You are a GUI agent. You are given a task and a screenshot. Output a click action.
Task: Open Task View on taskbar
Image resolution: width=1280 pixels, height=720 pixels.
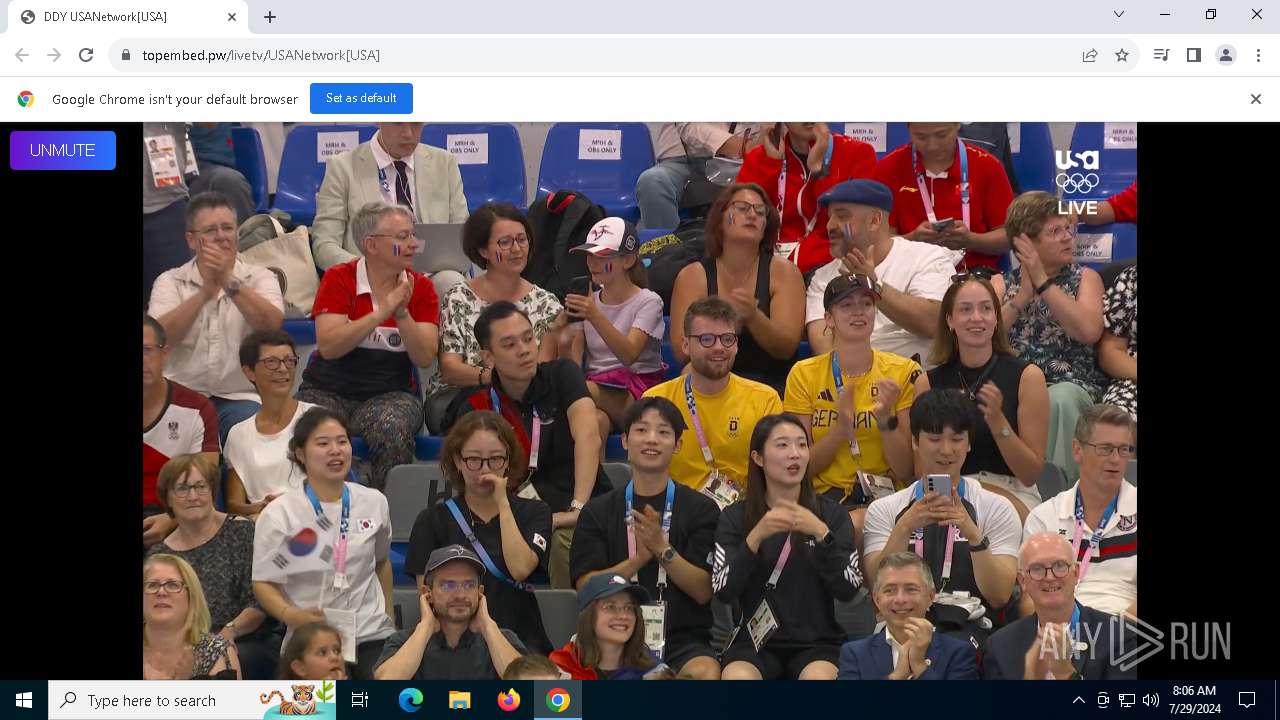pos(360,700)
